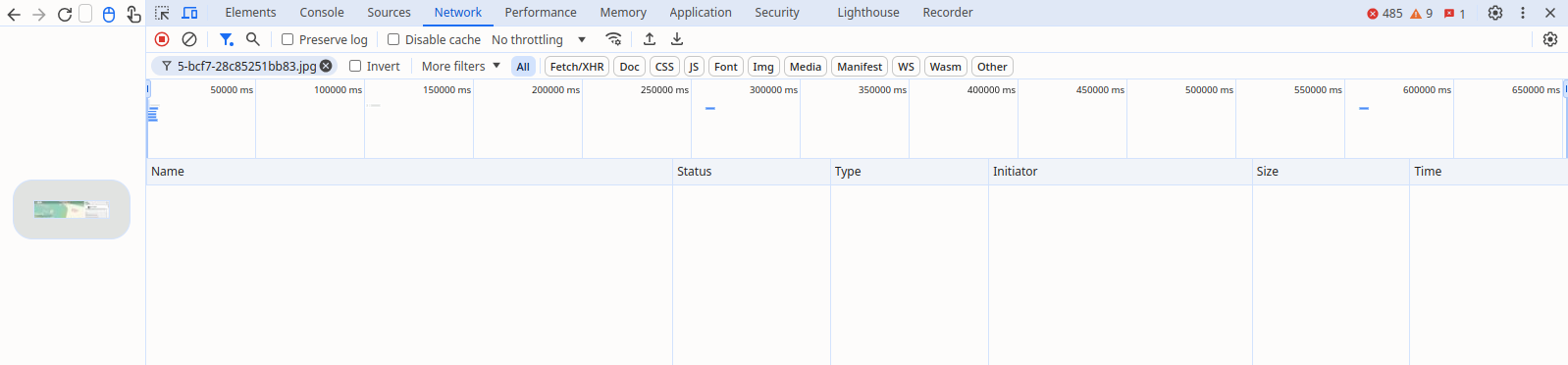Screen dimensions: 1568x365
Task: Click the 50000 ms timeline label
Action: (232, 89)
